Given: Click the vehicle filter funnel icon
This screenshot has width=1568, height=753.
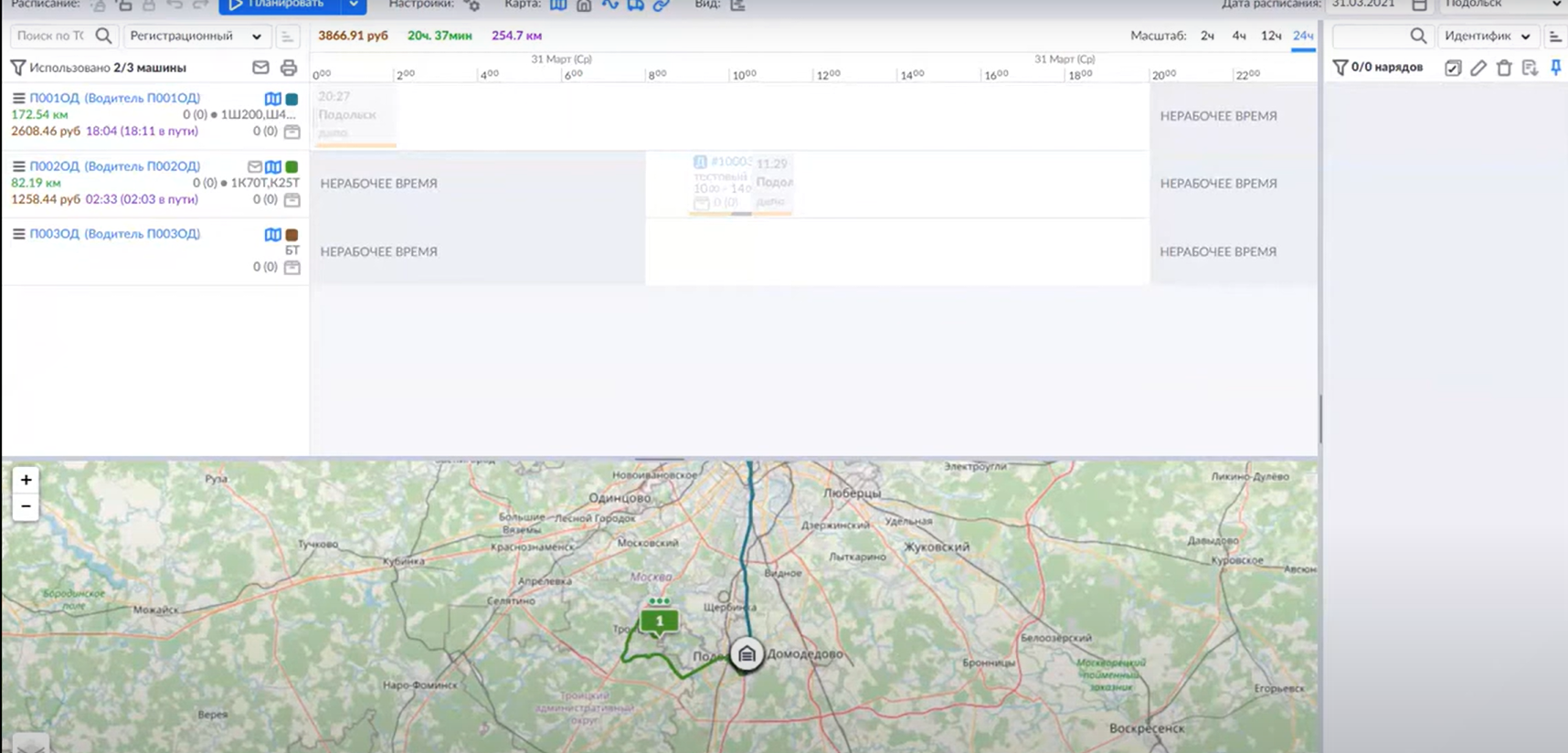Looking at the screenshot, I should [17, 68].
